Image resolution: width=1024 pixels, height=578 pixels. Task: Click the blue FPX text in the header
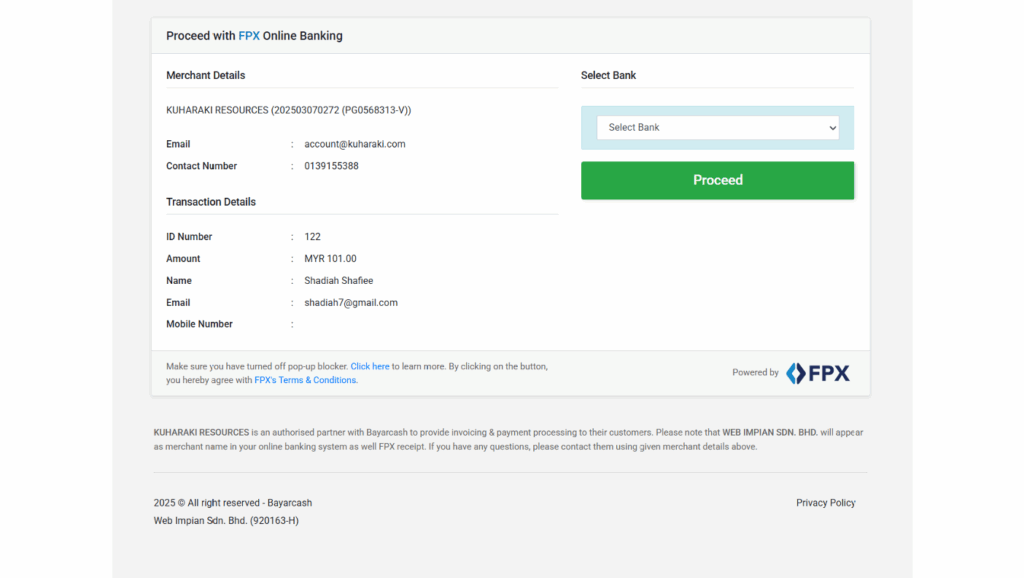(249, 36)
